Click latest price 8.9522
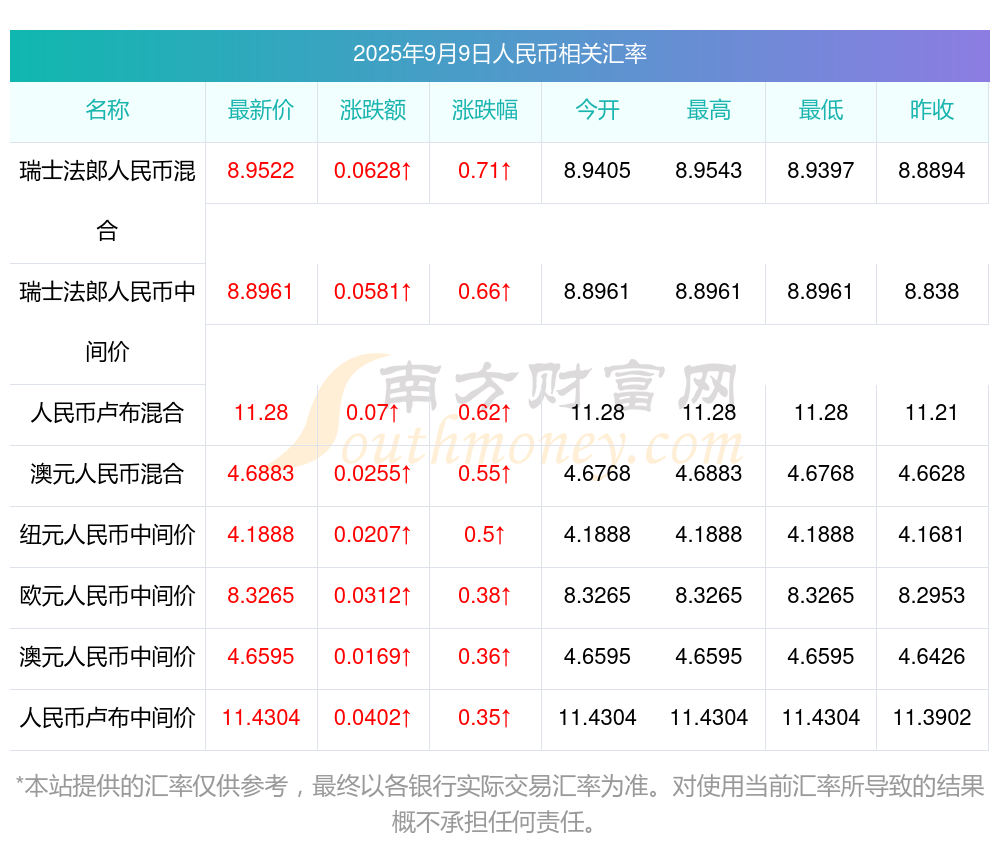 (x=261, y=171)
